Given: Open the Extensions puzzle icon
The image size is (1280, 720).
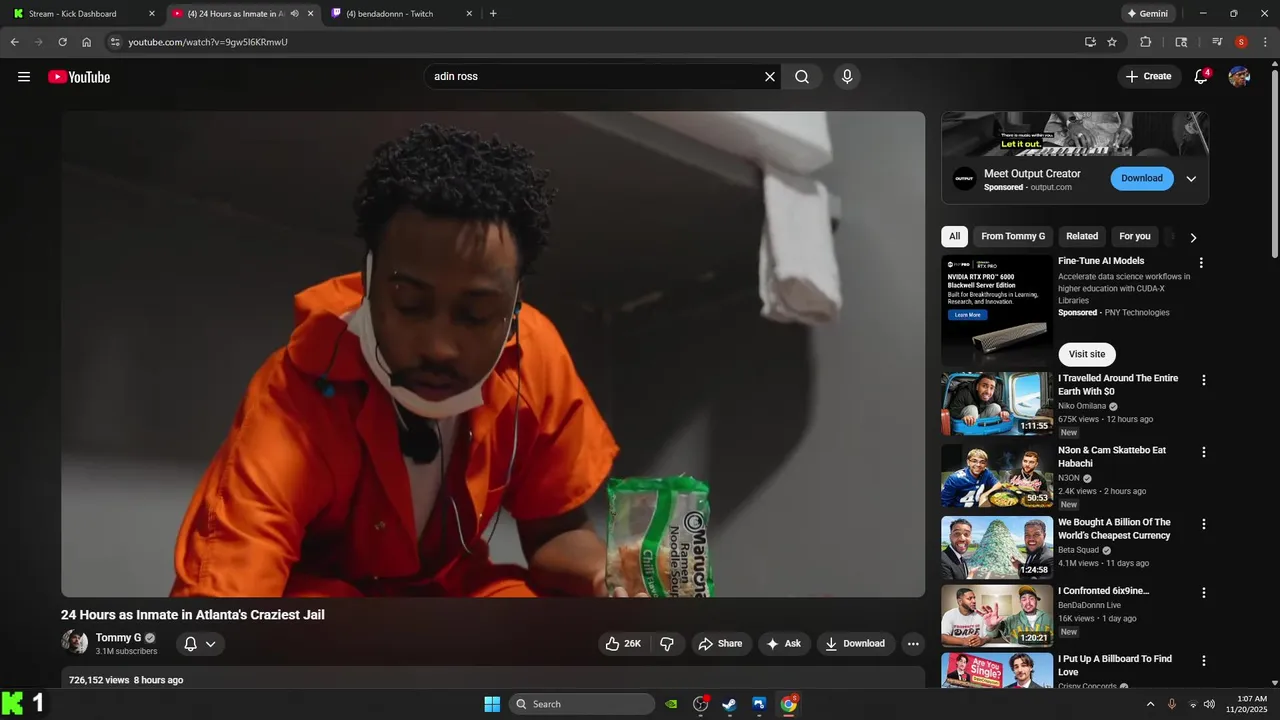Looking at the screenshot, I should pos(1146,42).
